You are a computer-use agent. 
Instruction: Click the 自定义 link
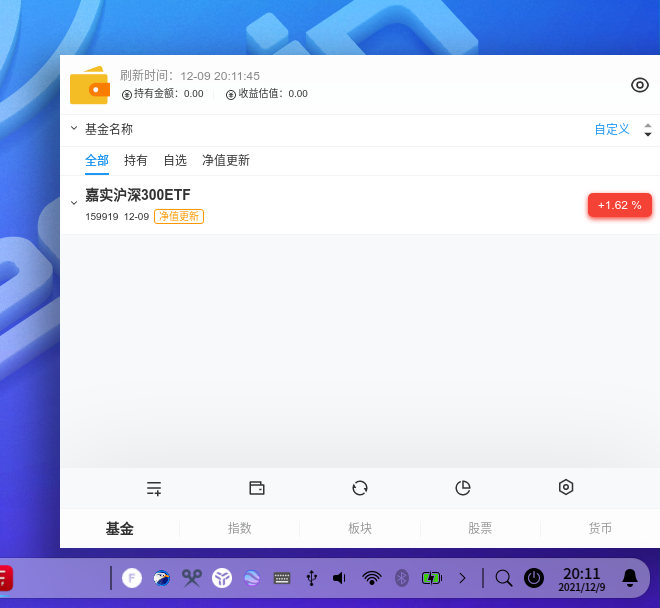tap(612, 129)
